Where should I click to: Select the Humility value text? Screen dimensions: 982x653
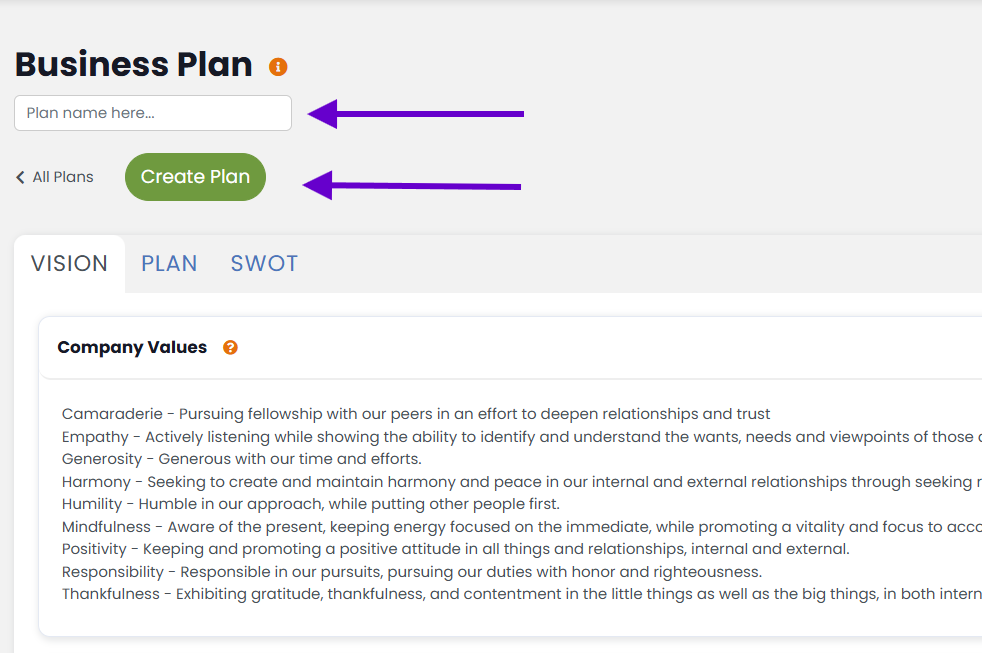(x=311, y=504)
